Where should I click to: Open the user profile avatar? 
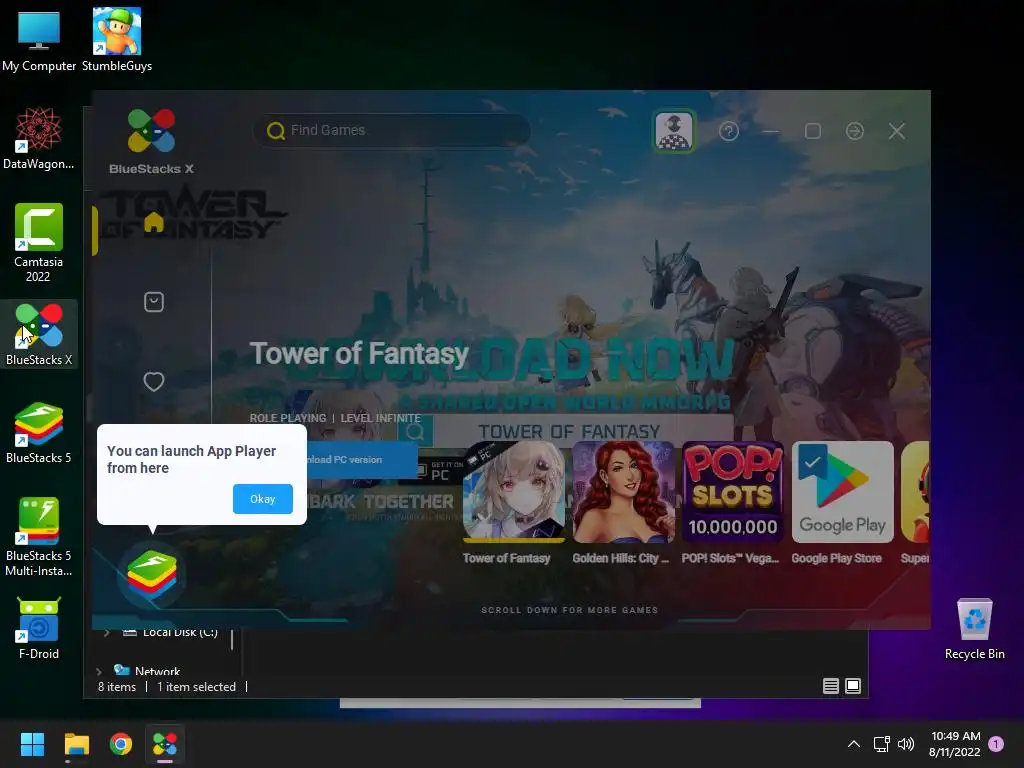(673, 131)
